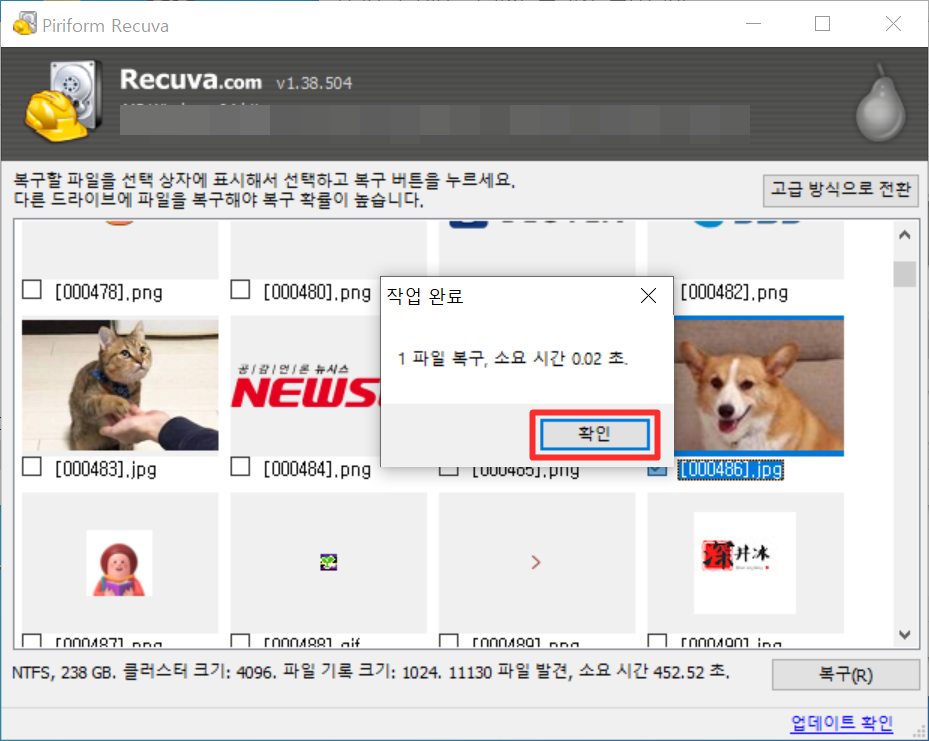Select the NEWS logo thumbnail [000484].png
Viewport: 929px width, 741px height.
click(x=305, y=386)
